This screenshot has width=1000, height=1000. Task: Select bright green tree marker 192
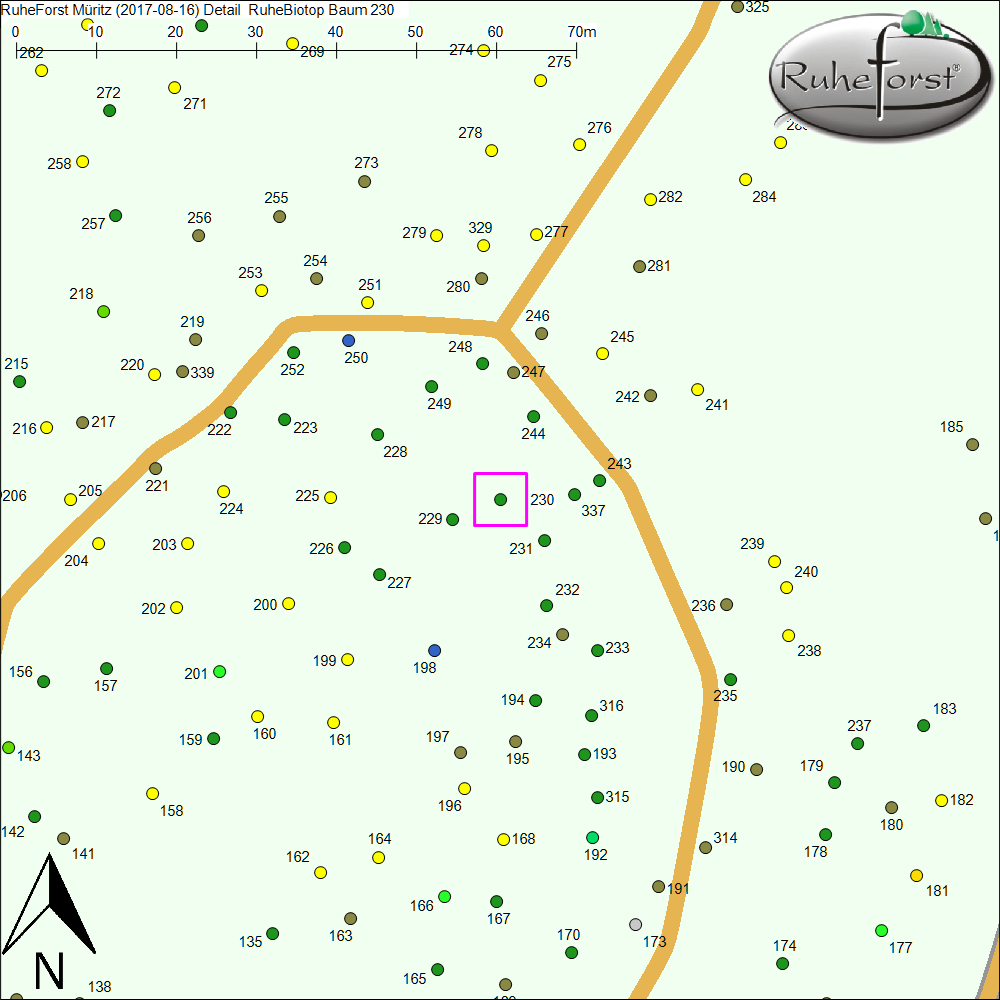coord(593,837)
